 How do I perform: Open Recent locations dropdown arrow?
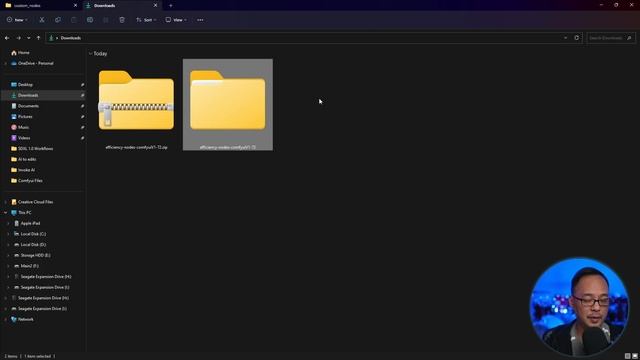pyautogui.click(x=29, y=38)
